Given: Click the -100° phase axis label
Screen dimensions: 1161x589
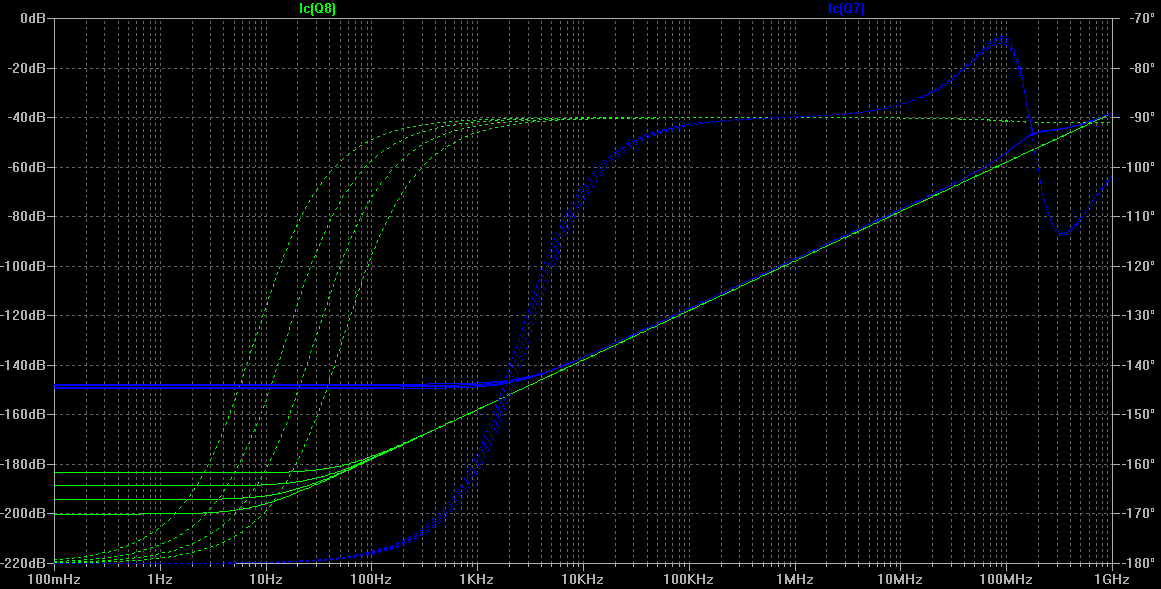Looking at the screenshot, I should click(x=1139, y=167).
